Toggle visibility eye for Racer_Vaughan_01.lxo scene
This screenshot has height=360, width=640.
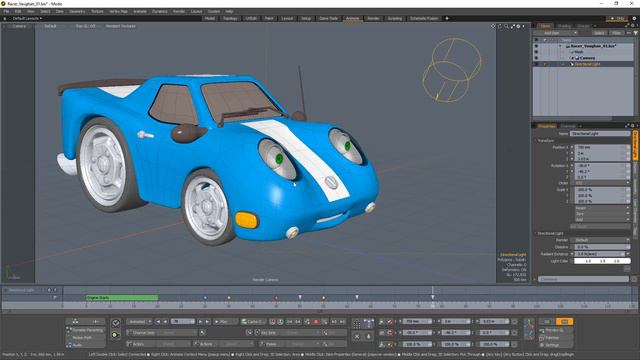click(536, 46)
